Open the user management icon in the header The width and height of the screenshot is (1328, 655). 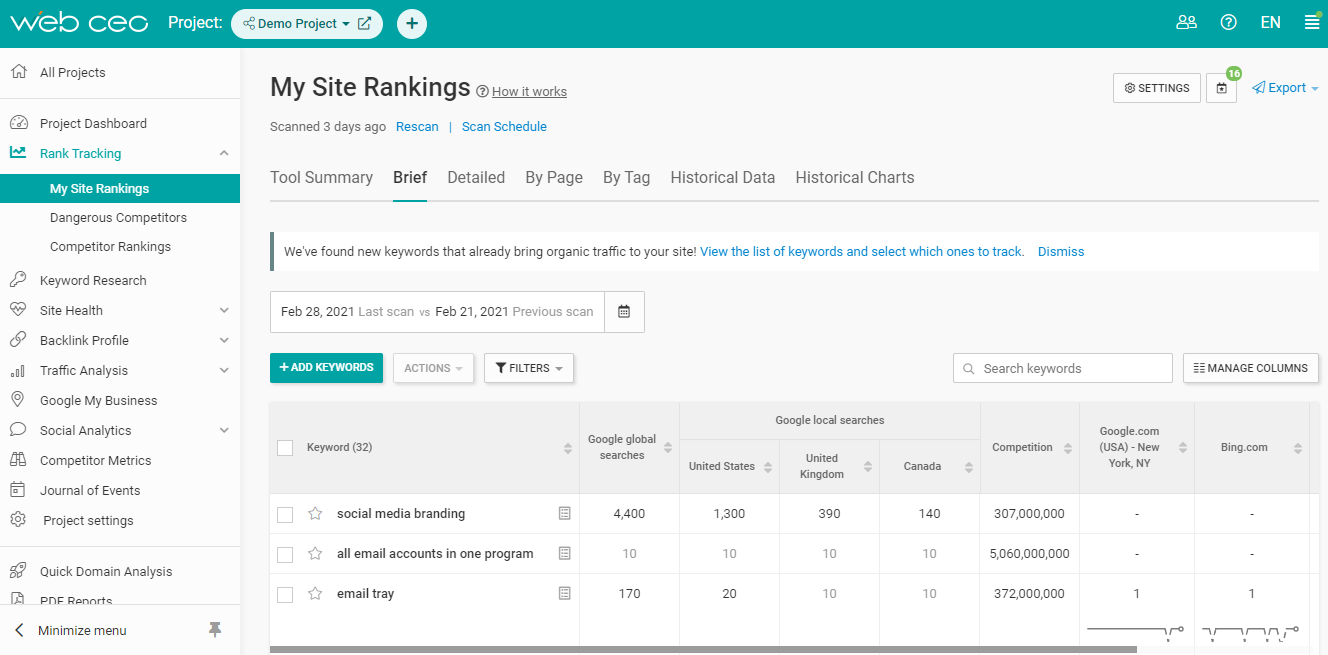[1186, 21]
